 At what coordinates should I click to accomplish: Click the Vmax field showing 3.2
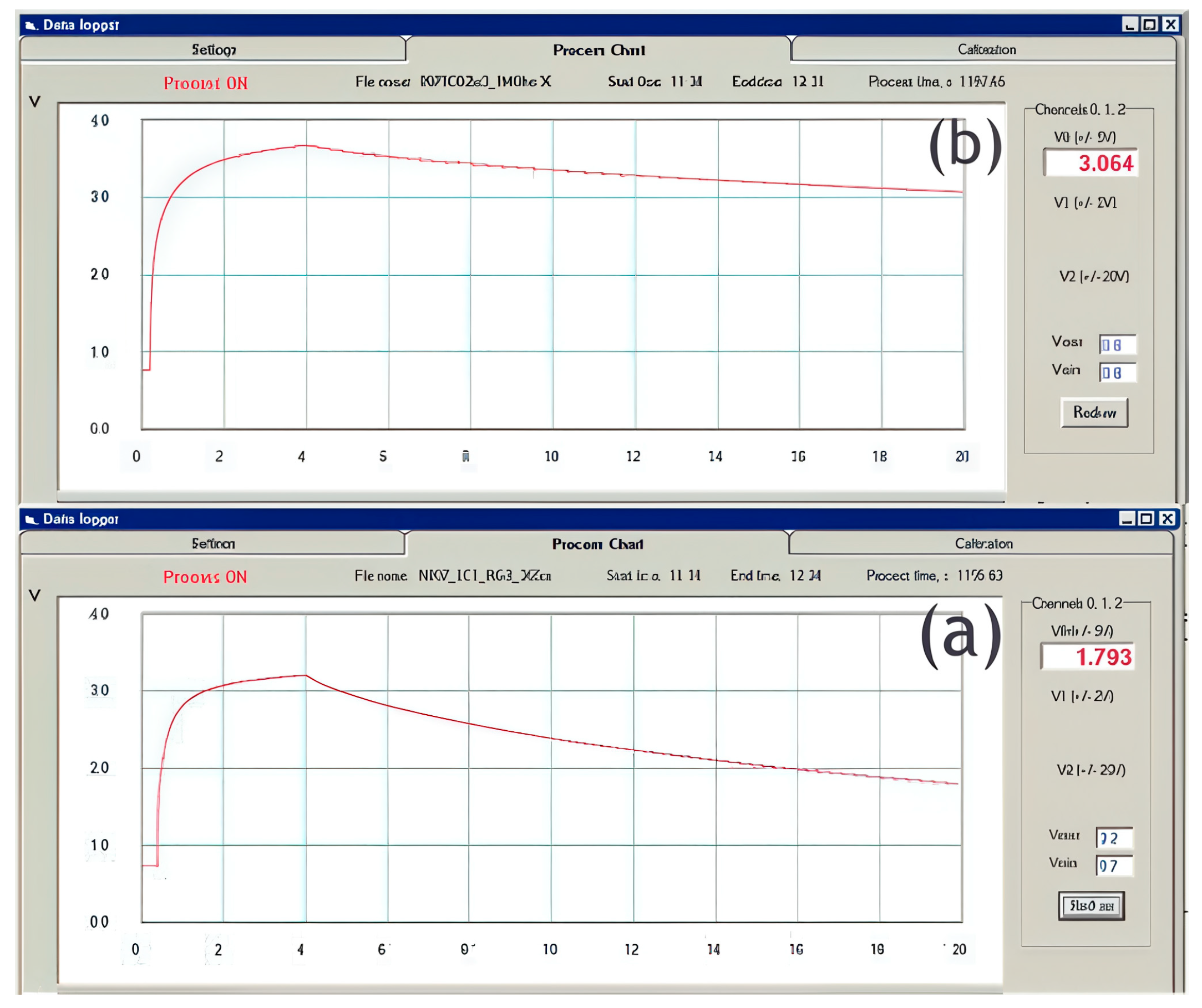coord(1113,838)
